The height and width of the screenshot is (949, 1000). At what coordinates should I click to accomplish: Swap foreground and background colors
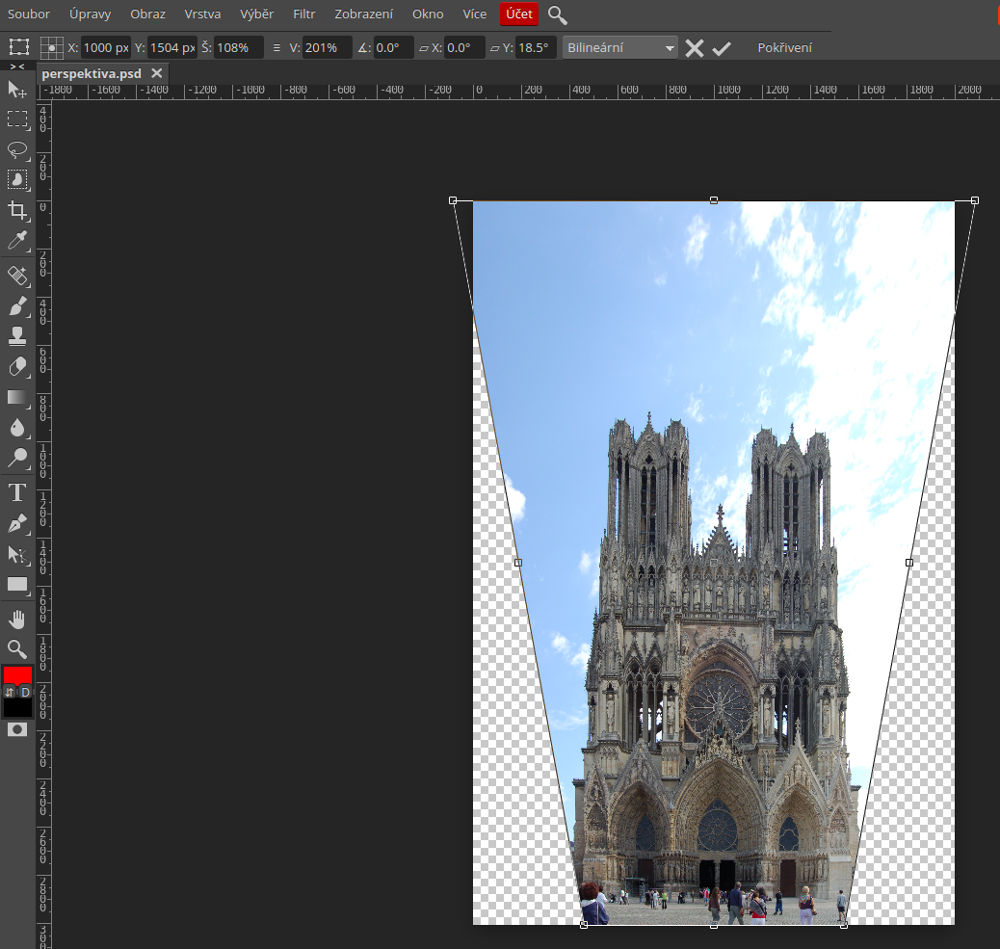click(x=10, y=692)
